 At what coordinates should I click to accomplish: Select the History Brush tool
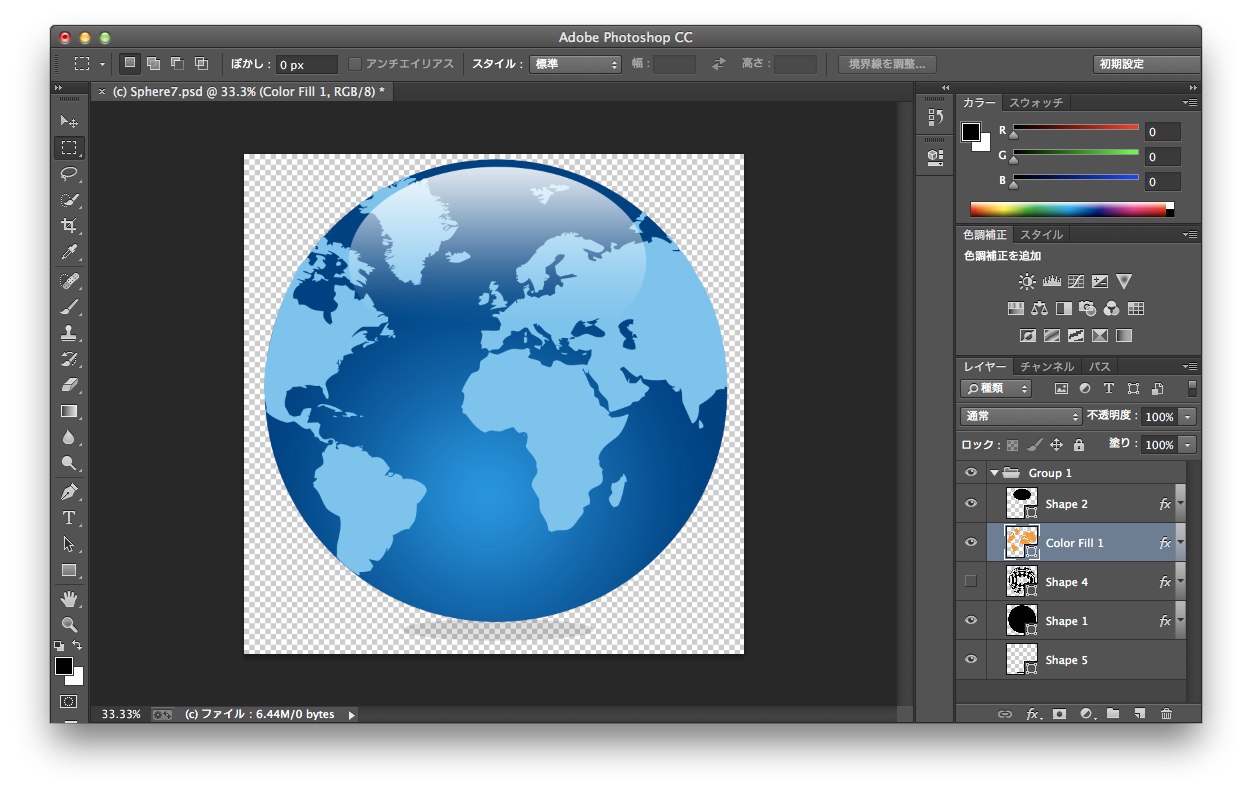[69, 359]
